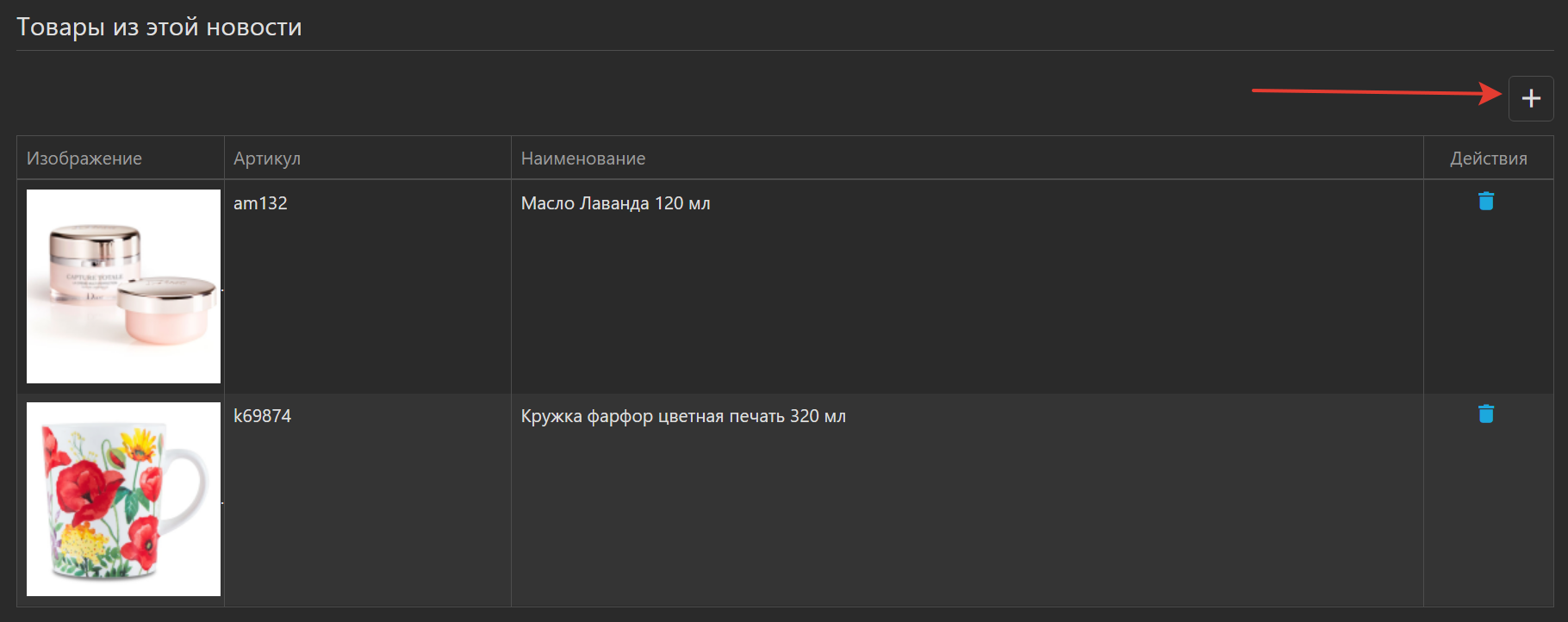The image size is (1568, 622).
Task: Select the heading Товары из этой новости
Action: (x=159, y=27)
